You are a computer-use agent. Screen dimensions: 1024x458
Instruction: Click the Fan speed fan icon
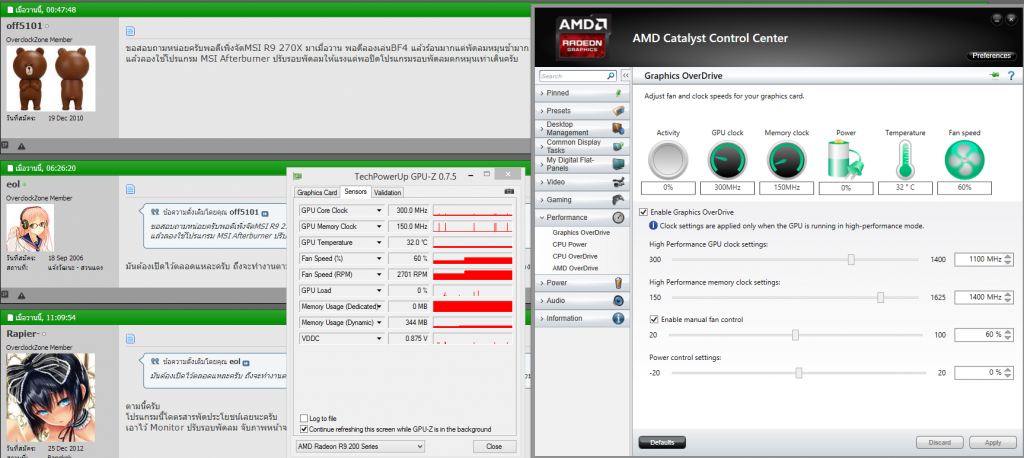(x=965, y=160)
